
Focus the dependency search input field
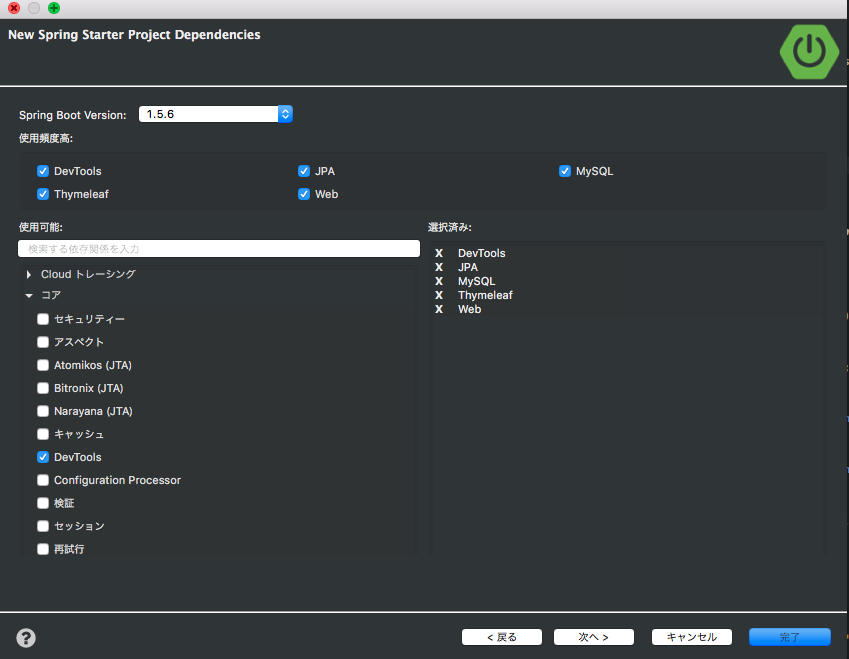219,249
